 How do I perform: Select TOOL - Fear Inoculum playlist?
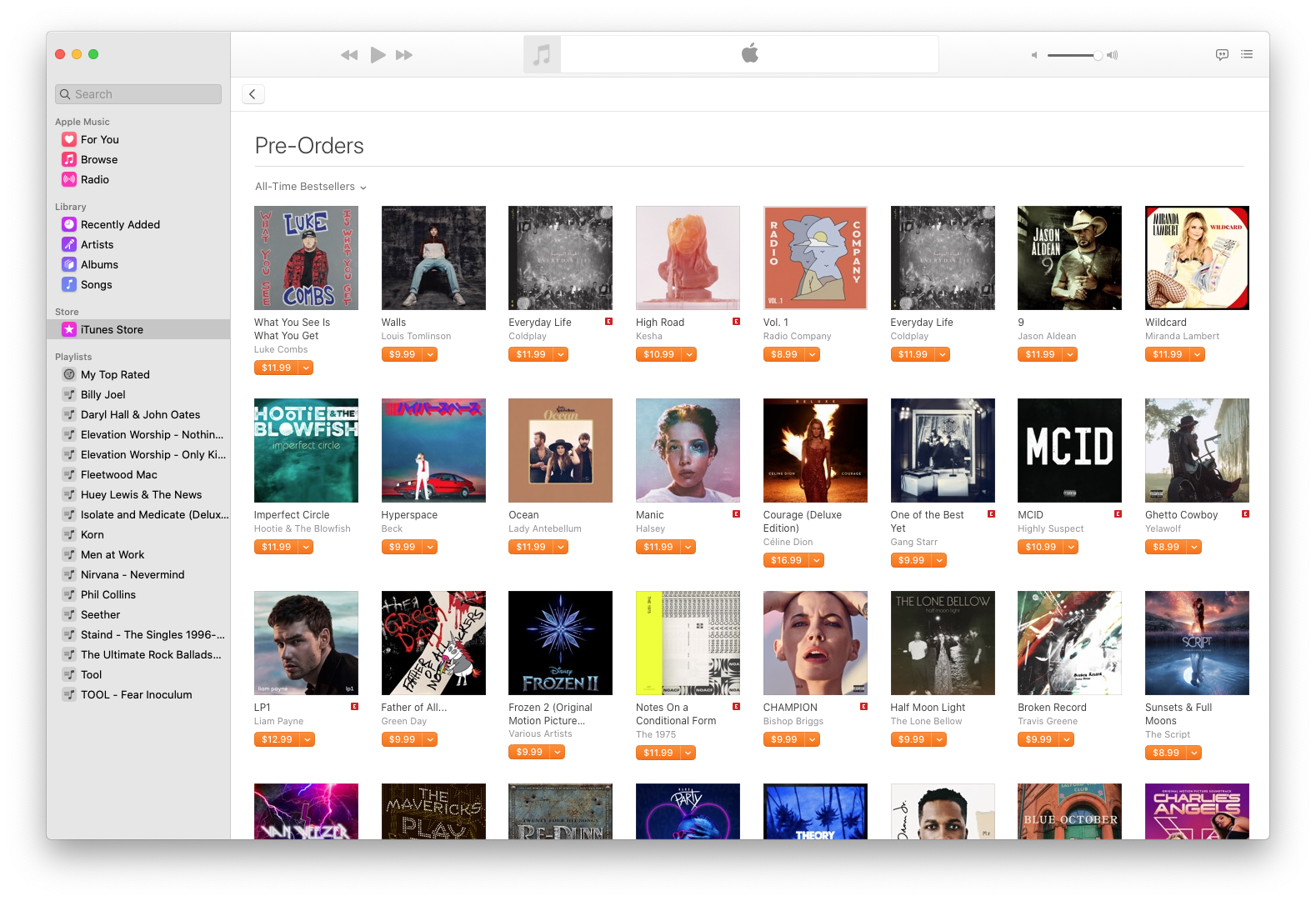[x=138, y=695]
